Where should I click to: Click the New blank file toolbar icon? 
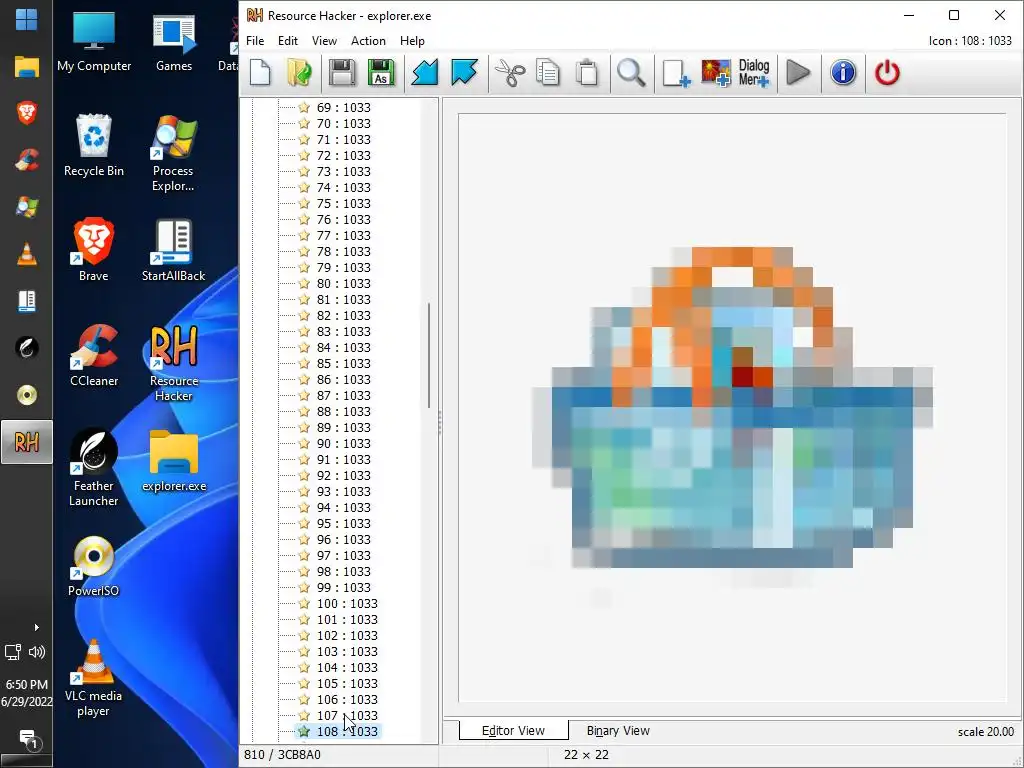pos(260,72)
